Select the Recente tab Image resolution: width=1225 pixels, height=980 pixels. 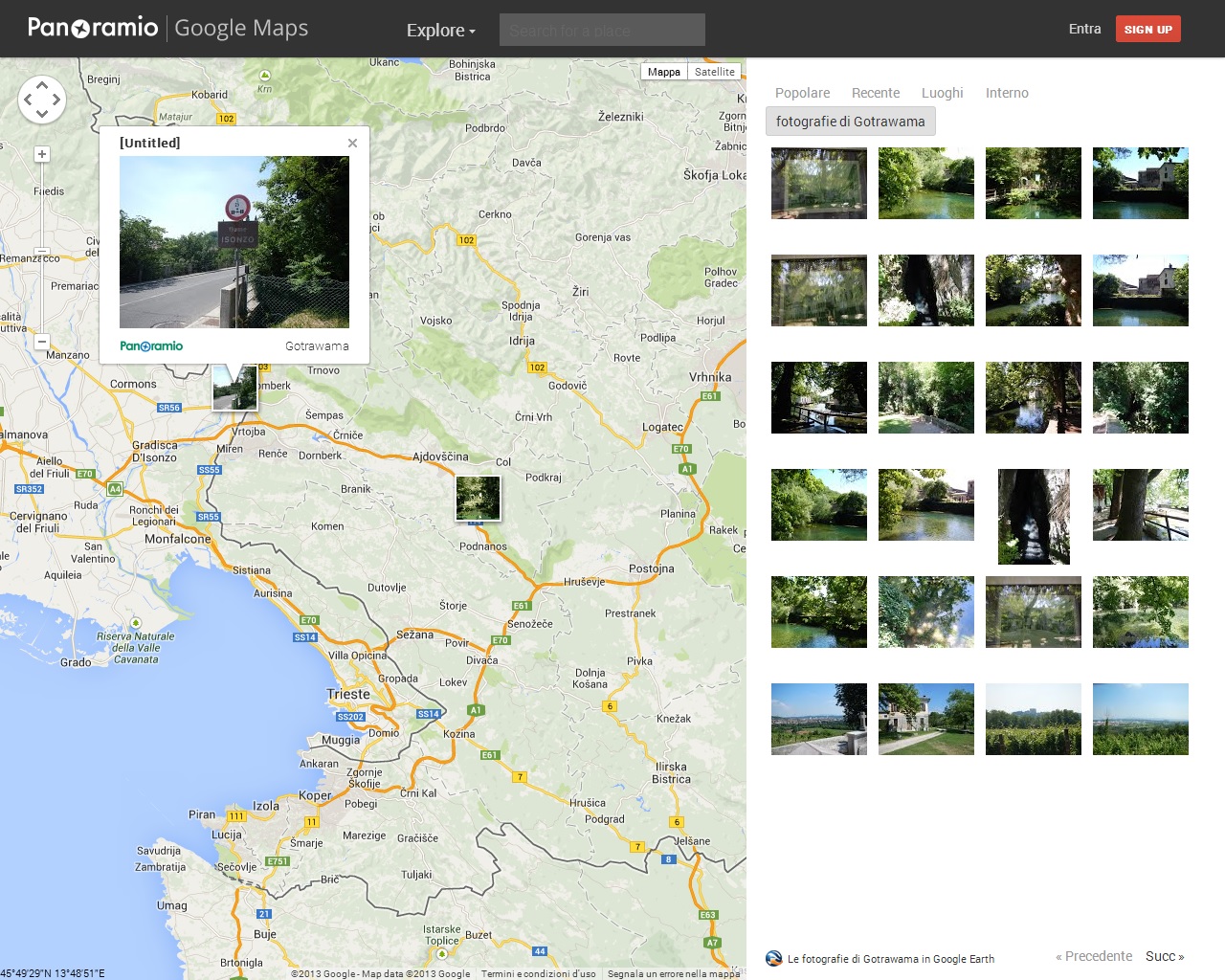click(x=876, y=93)
